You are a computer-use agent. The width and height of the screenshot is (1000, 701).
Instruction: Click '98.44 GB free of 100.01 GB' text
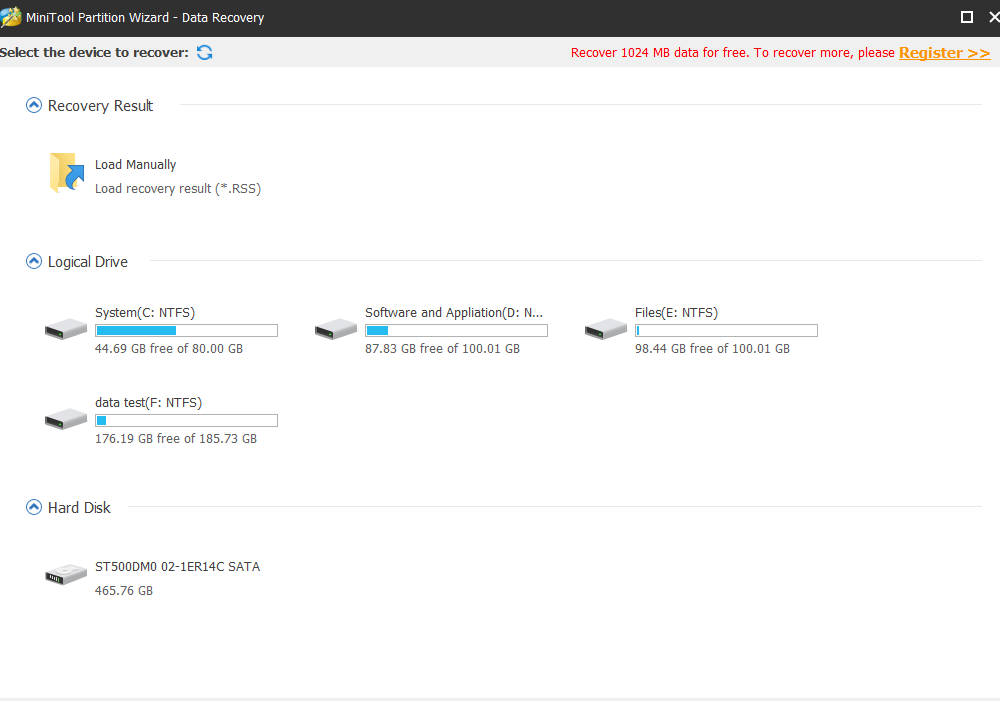click(712, 349)
